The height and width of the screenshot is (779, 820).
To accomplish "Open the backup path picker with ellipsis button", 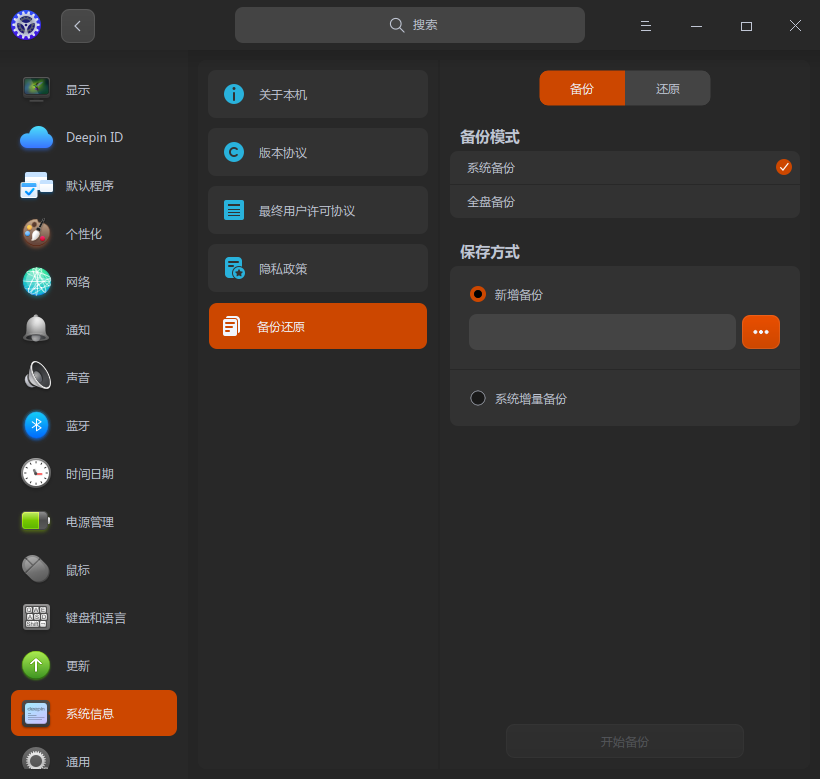I will pyautogui.click(x=761, y=331).
